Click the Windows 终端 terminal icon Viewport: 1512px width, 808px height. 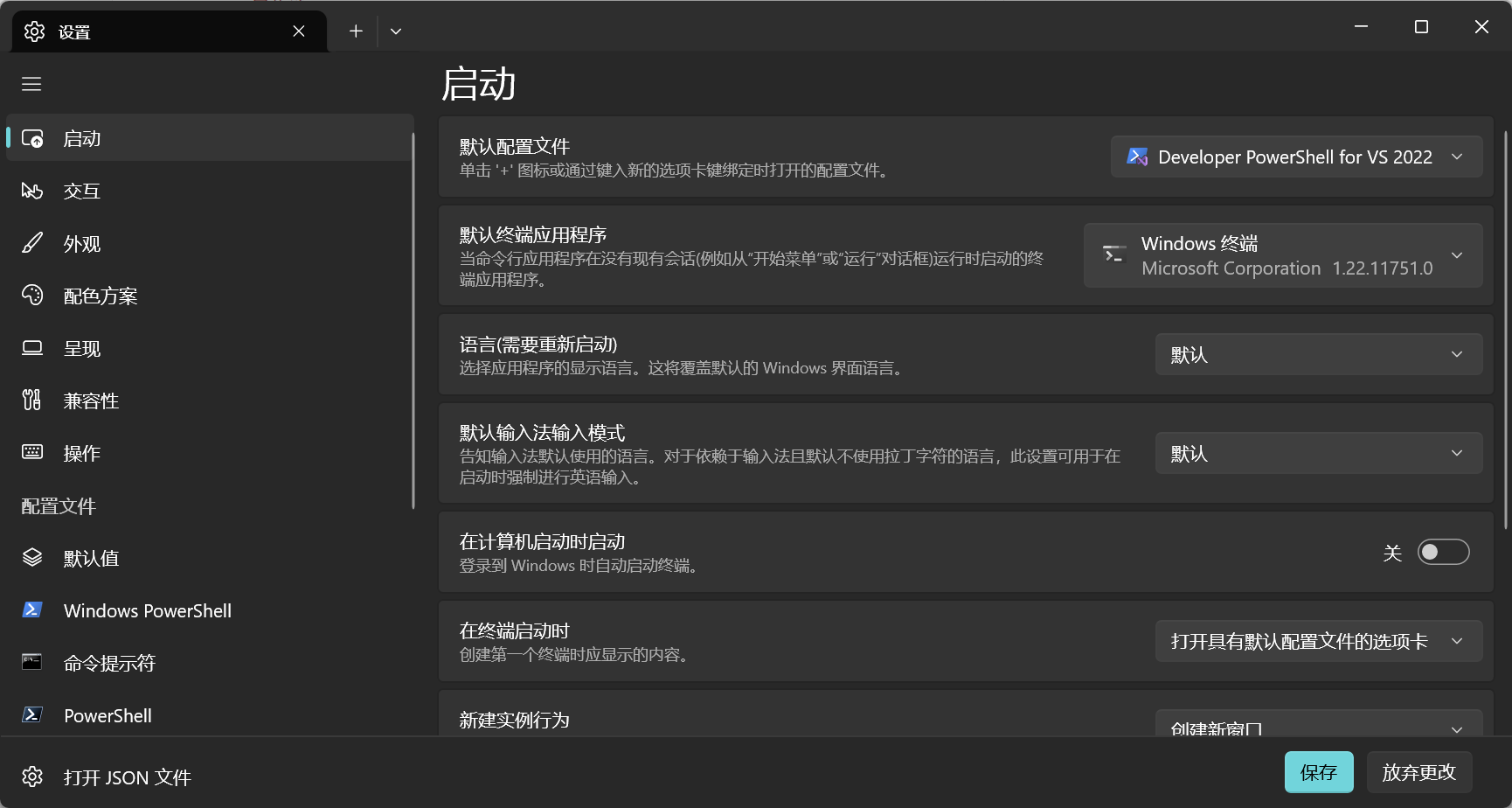click(1114, 254)
